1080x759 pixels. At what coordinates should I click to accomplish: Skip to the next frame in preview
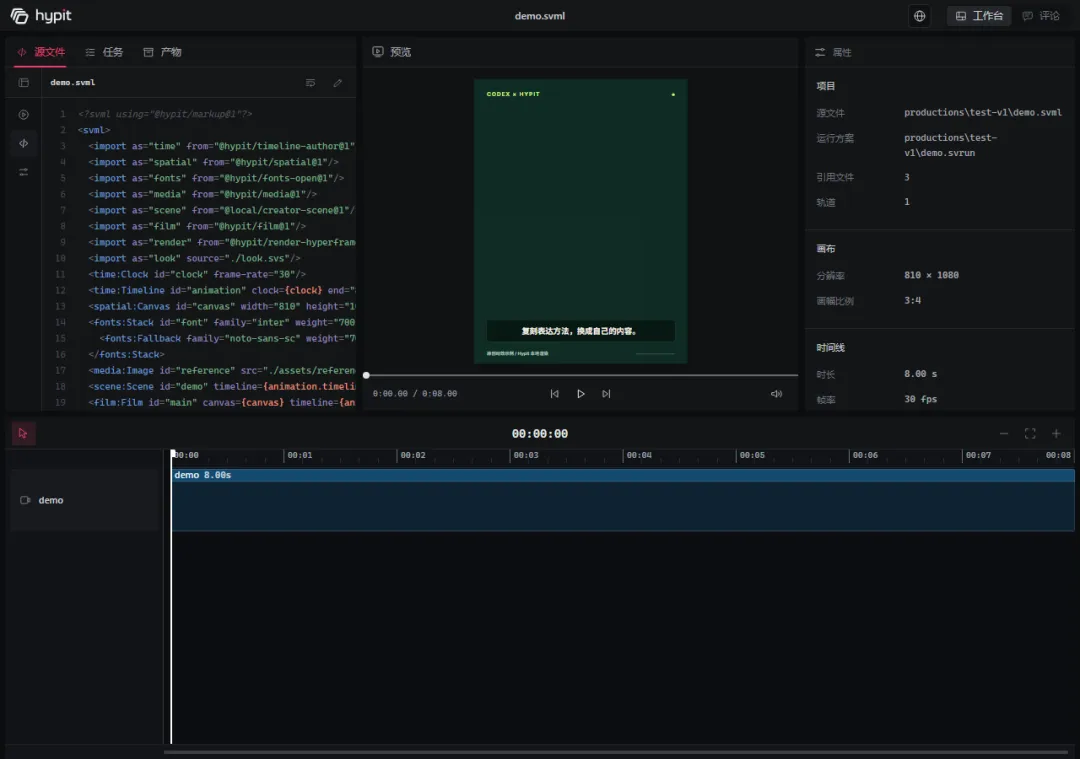click(606, 394)
